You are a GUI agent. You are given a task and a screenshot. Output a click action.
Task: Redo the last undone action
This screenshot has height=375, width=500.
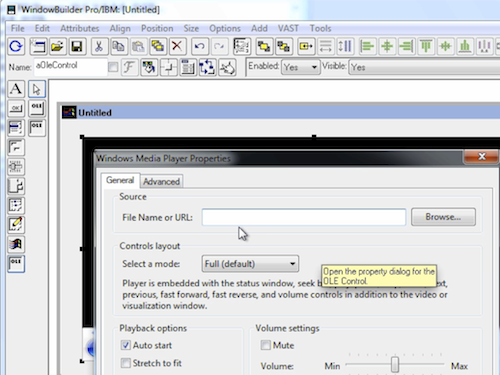pos(219,46)
